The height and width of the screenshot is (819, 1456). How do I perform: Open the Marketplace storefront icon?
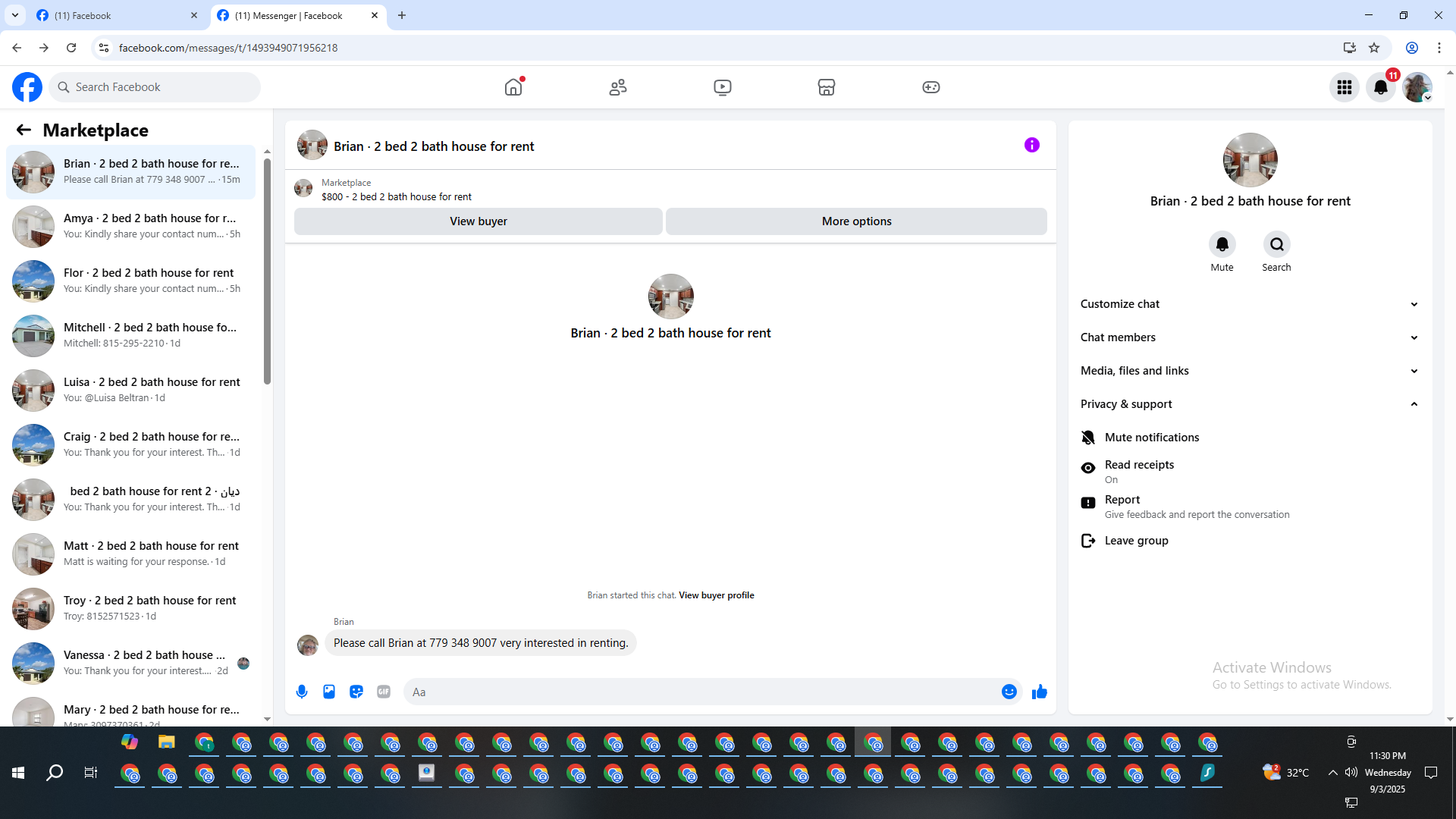pos(827,87)
